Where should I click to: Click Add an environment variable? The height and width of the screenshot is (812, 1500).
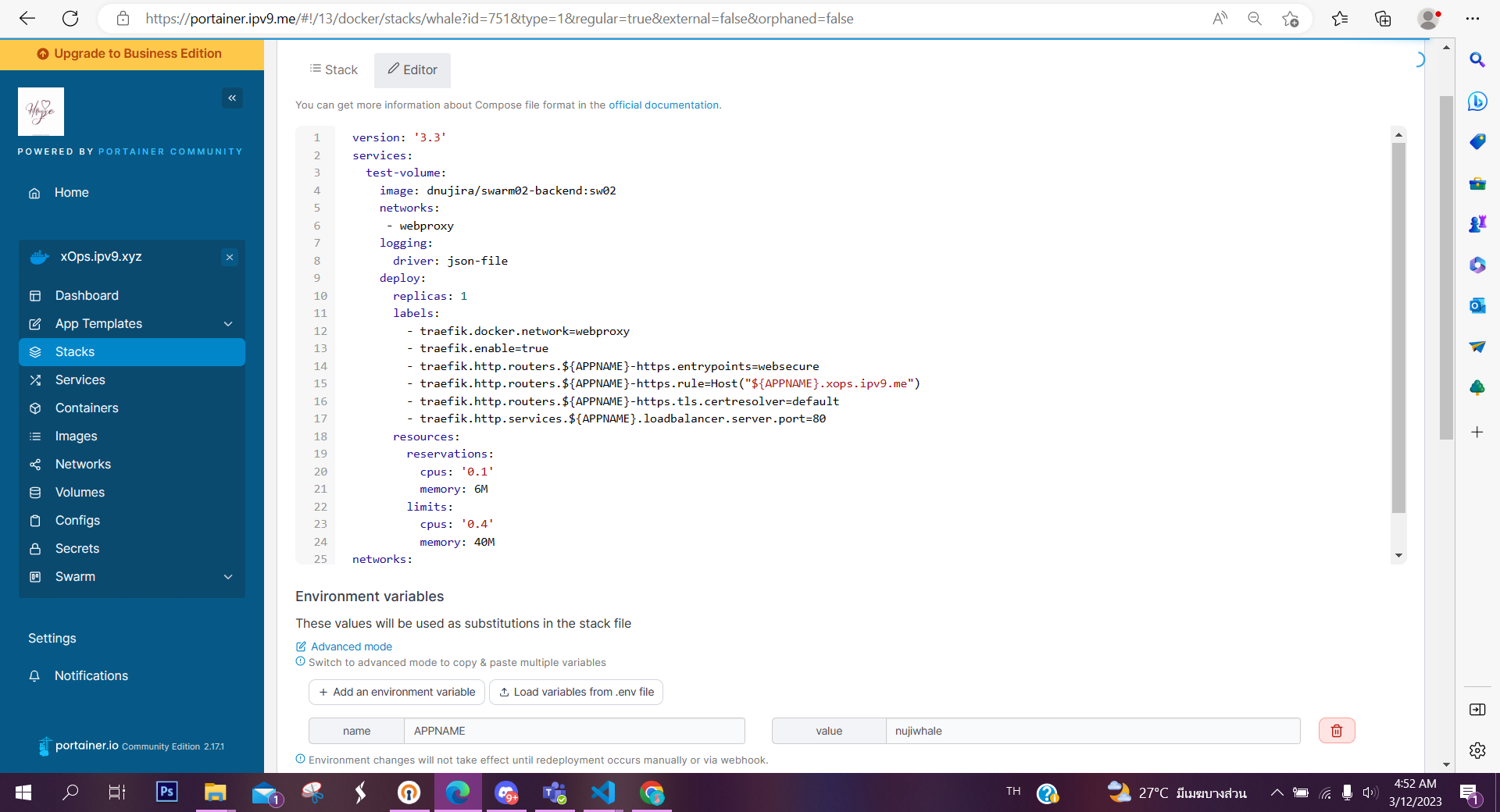click(396, 692)
